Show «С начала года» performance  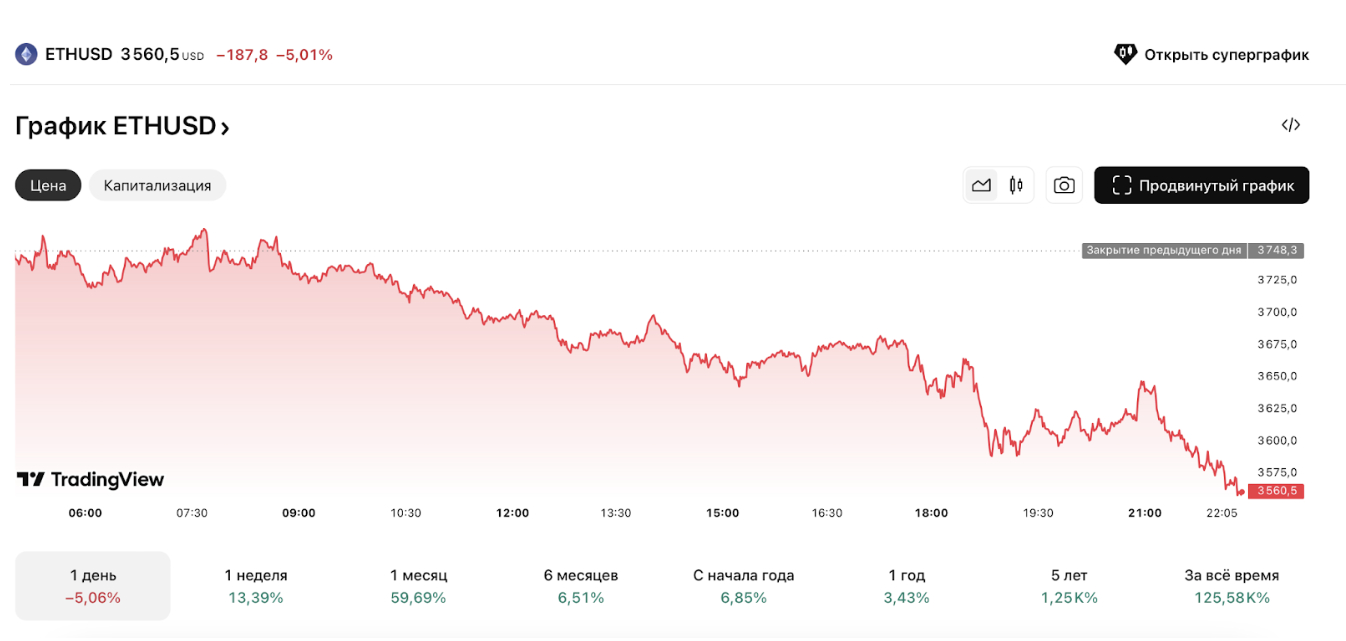(x=743, y=586)
